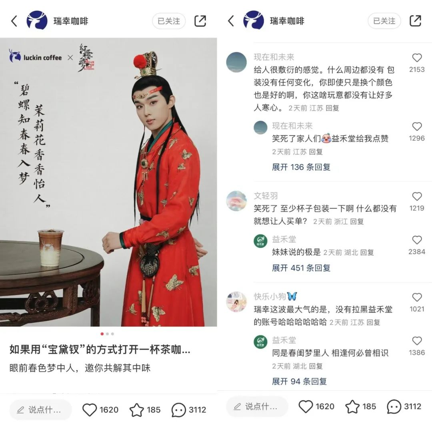This screenshot has width=432, height=422.
Task: Favorite the post using left panel star icon
Action: coord(137,410)
